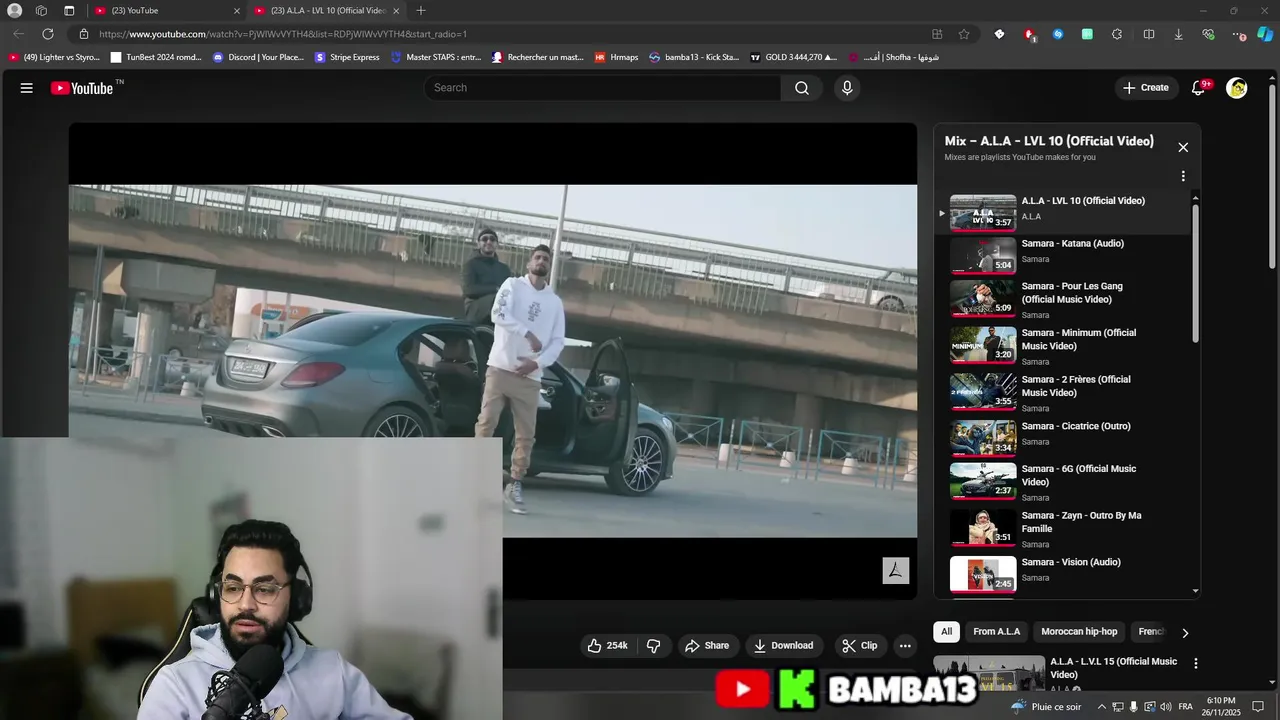This screenshot has height=720, width=1280.
Task: Show hidden system tray icons
Action: click(x=1101, y=707)
